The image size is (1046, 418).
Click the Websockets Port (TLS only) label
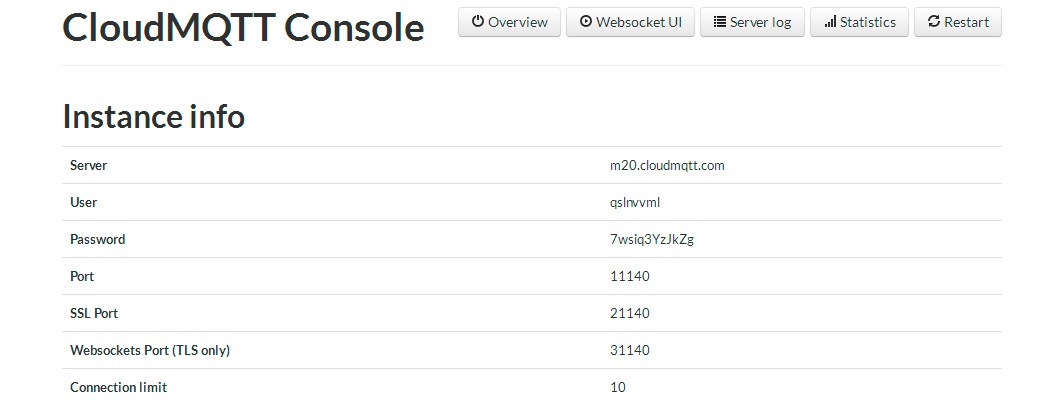150,351
